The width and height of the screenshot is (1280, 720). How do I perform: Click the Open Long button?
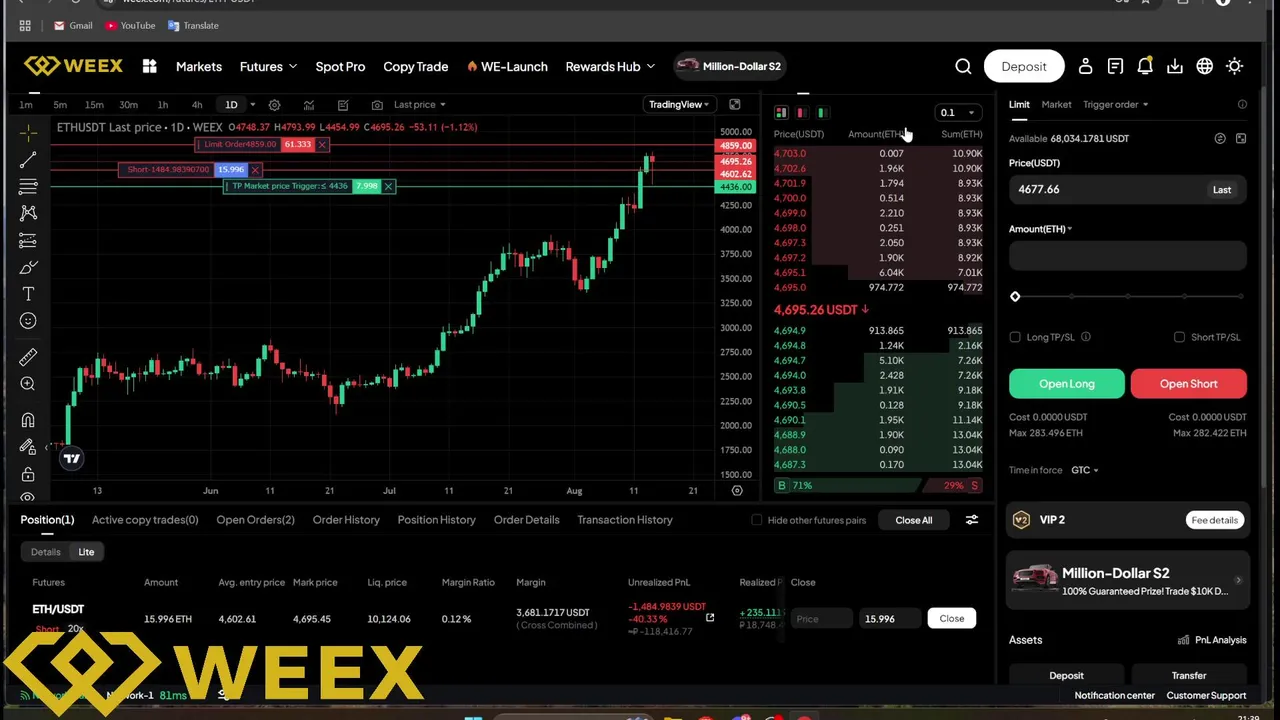point(1067,384)
